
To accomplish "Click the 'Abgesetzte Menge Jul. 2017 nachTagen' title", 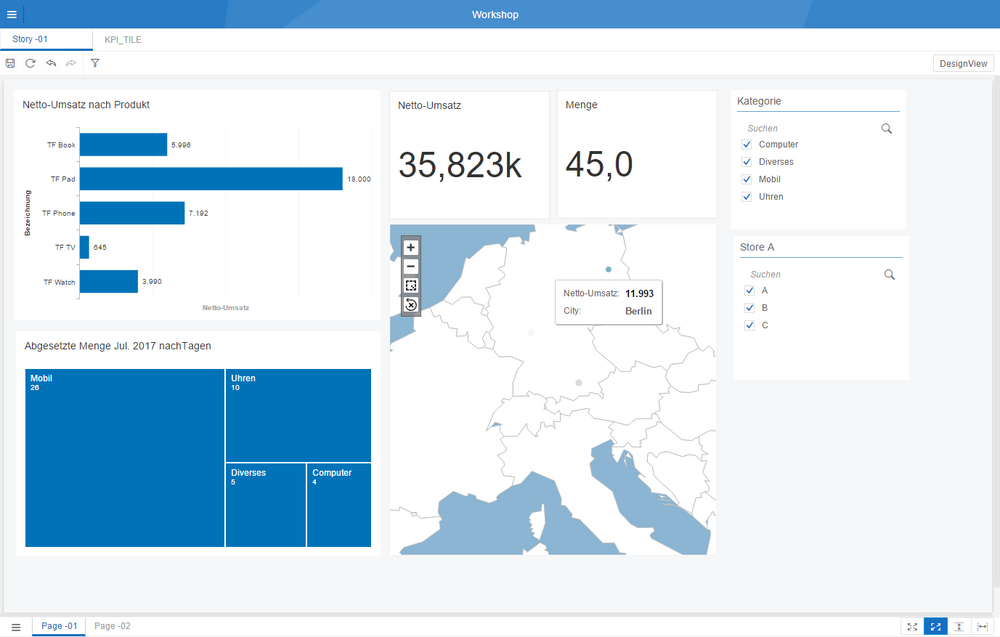I will point(118,346).
